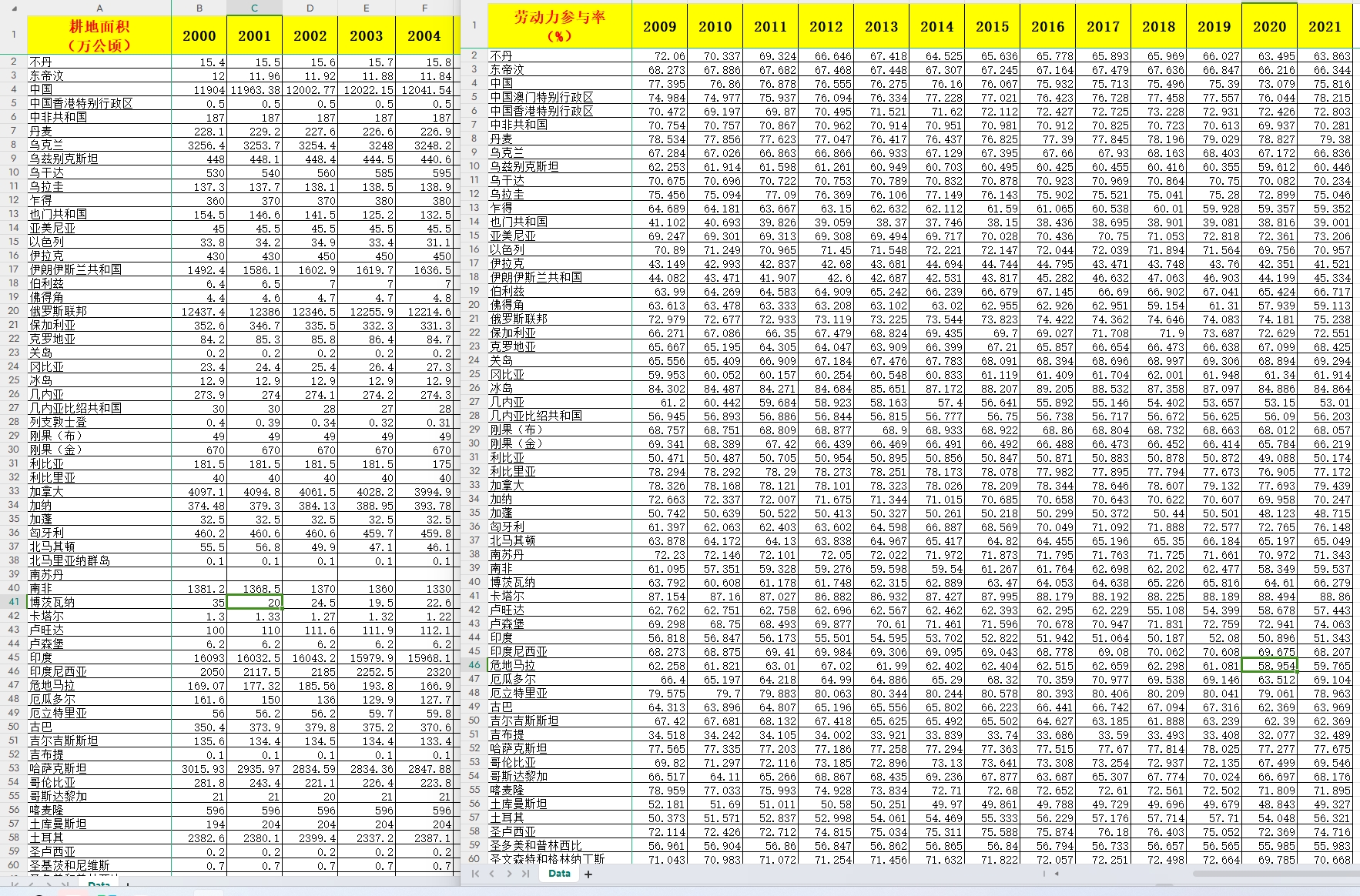Screen dimensions: 1360x896
Task: Select the 2003 year header cell
Action: 367,35
